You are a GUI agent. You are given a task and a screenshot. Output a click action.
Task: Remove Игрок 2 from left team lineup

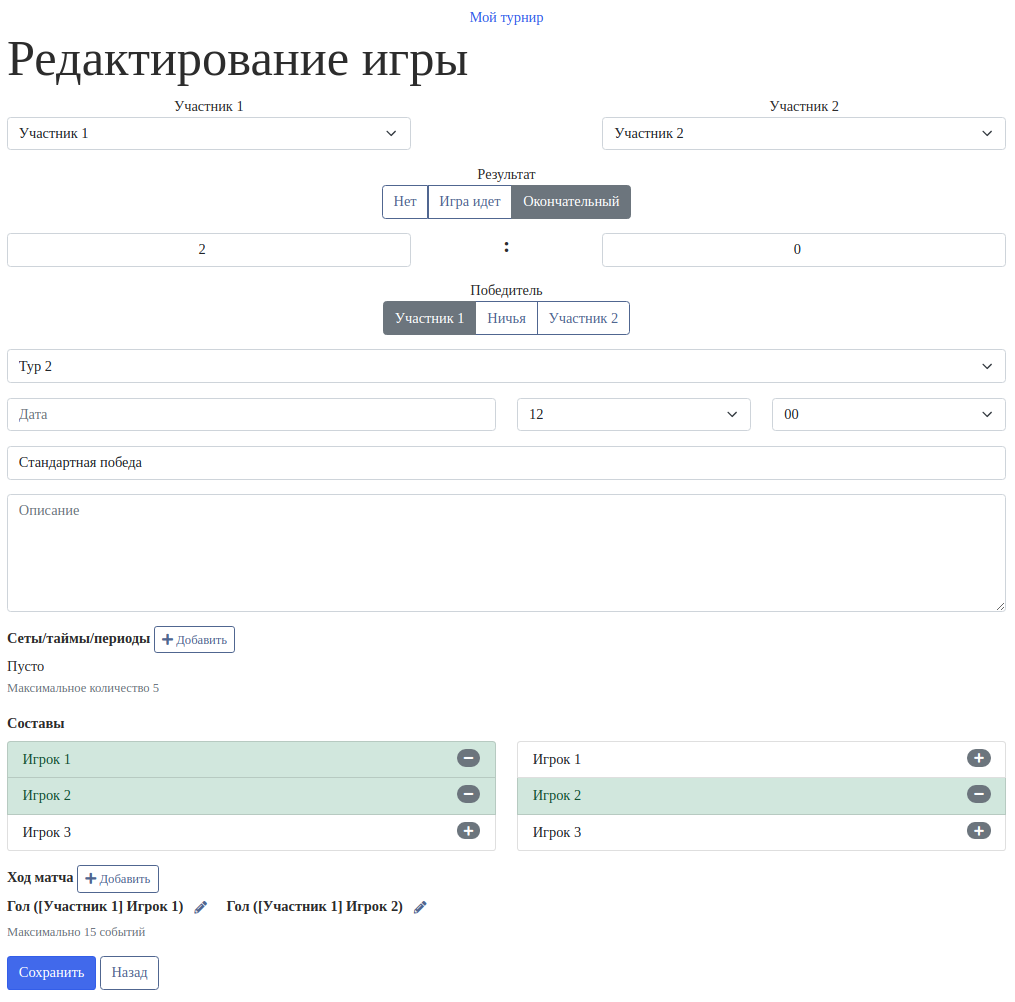(x=468, y=795)
